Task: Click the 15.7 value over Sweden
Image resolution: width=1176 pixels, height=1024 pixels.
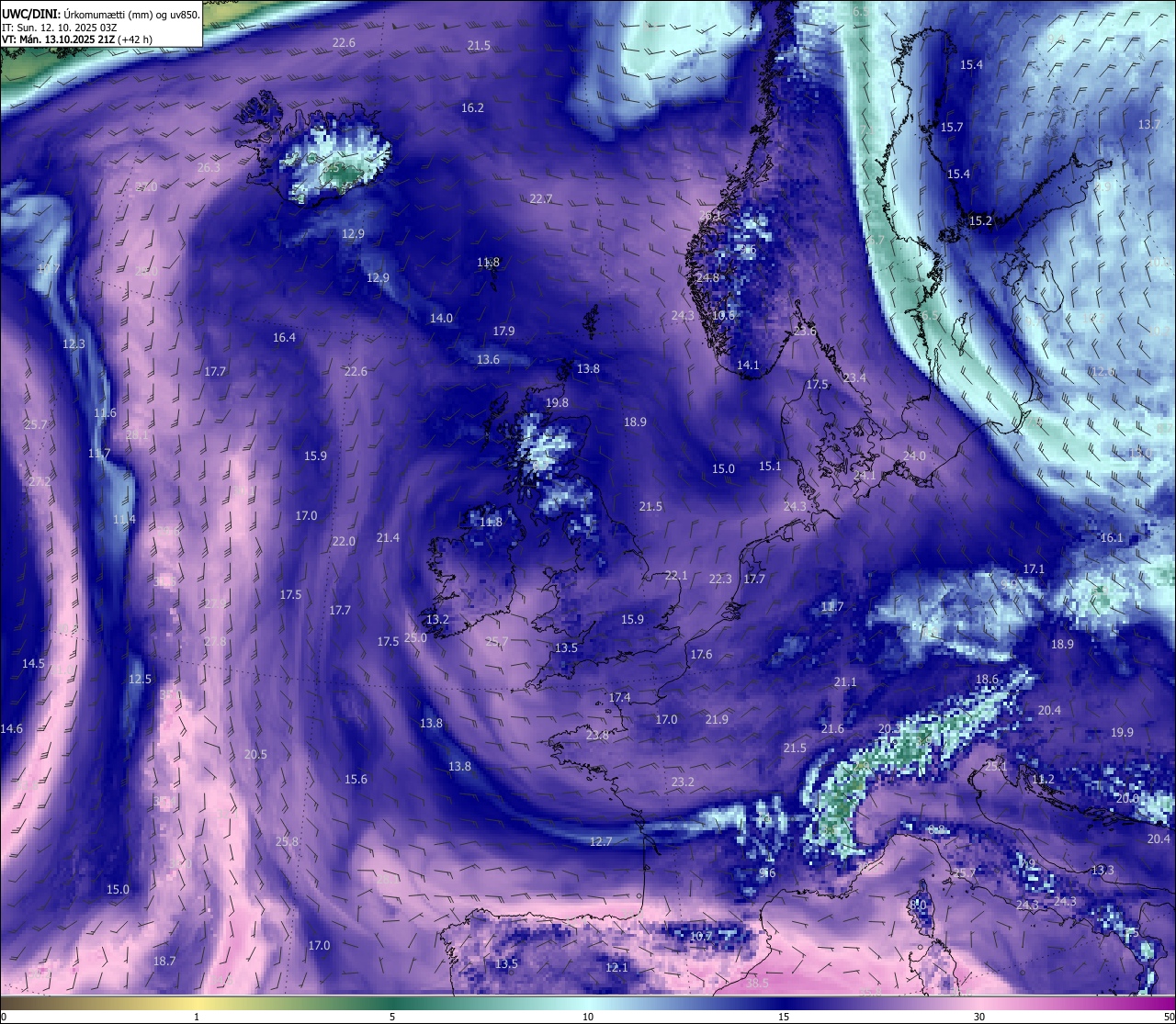Action: 952,127
